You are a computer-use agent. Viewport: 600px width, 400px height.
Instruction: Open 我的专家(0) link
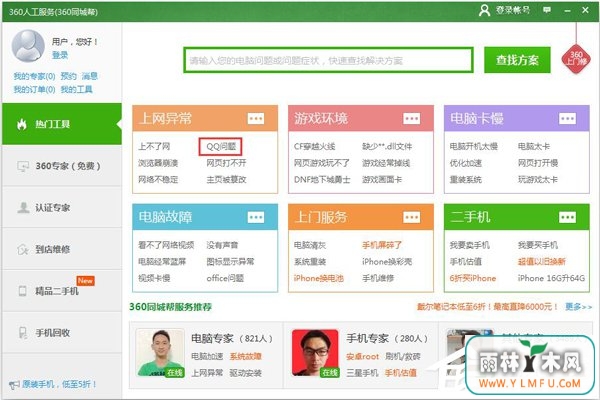(x=34, y=76)
